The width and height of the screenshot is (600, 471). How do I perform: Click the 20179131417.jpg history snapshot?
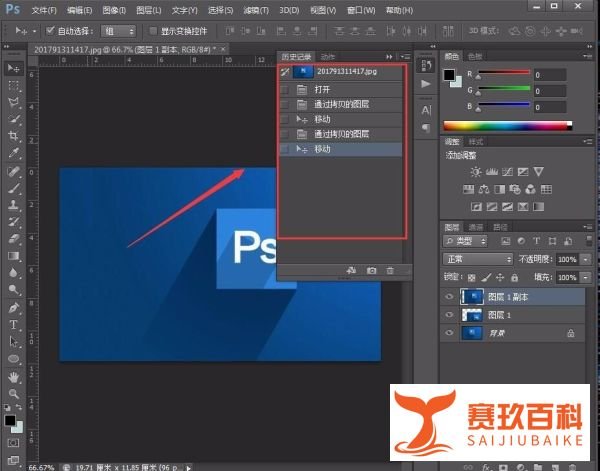tap(341, 72)
